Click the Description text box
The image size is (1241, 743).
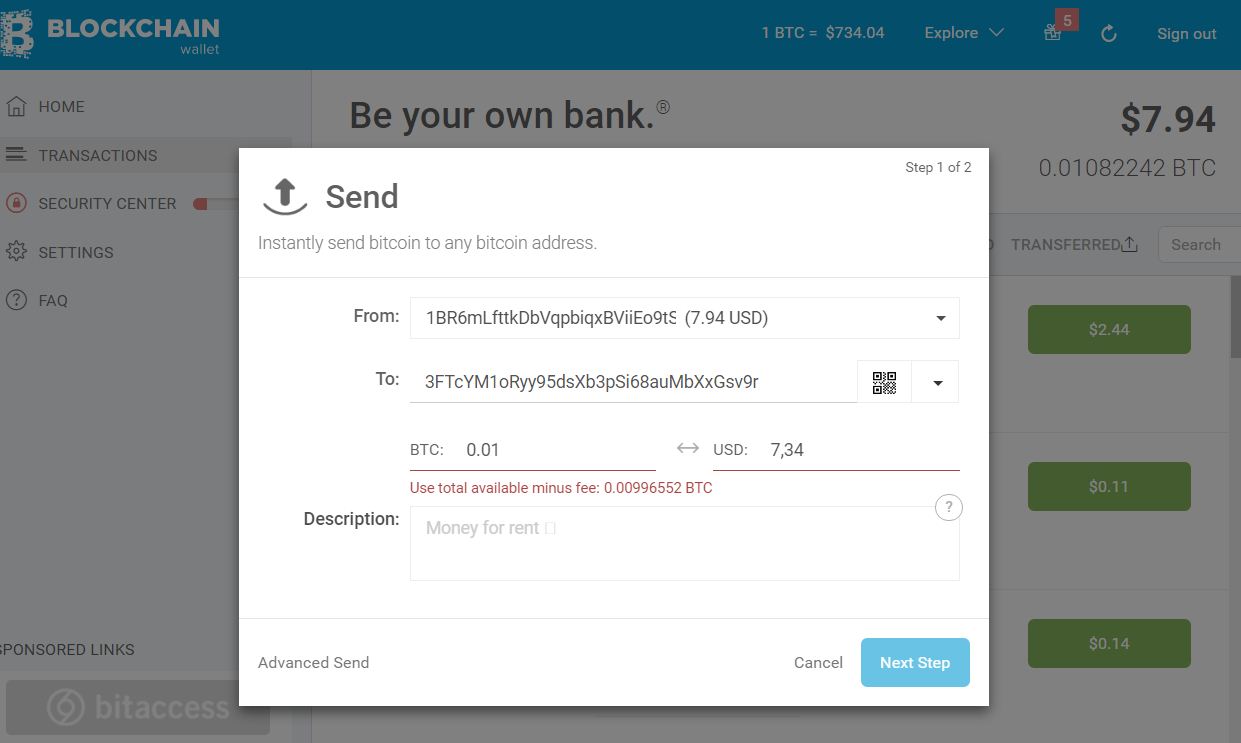685,543
